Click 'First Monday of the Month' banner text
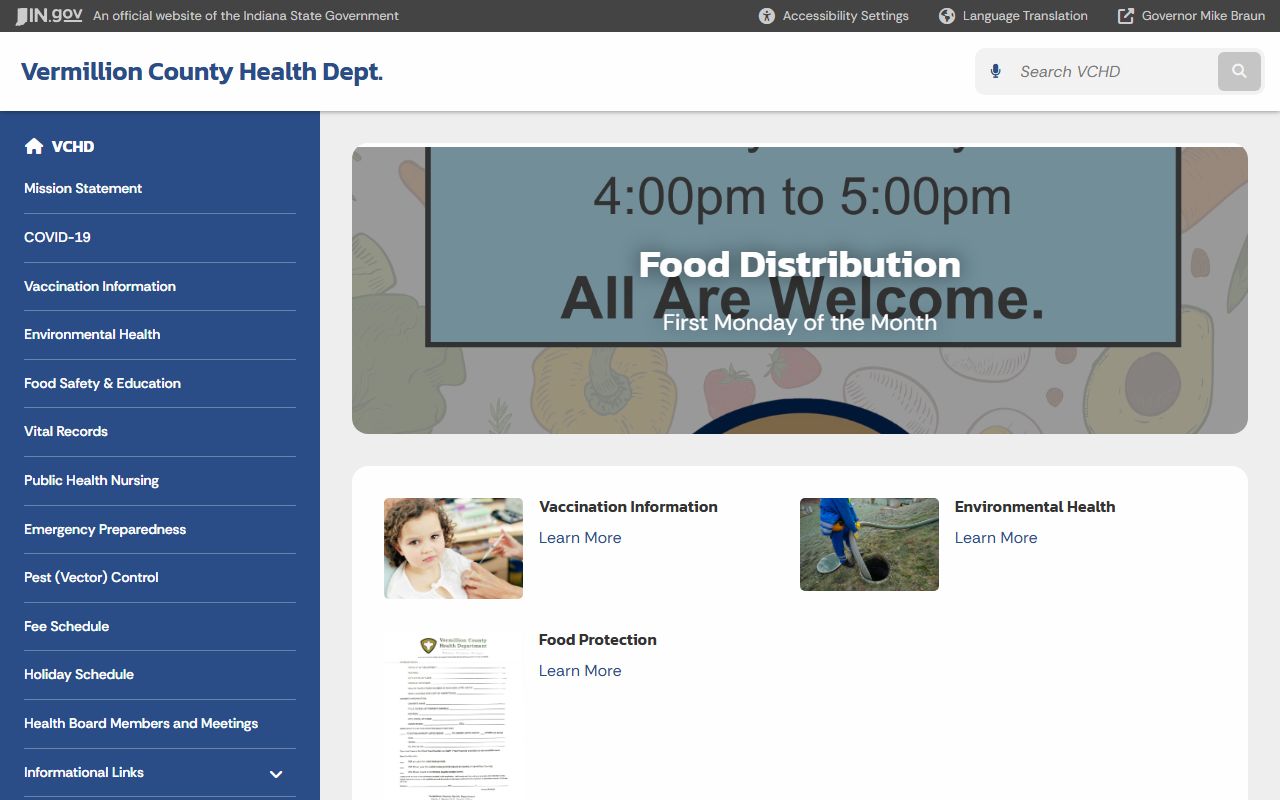Viewport: 1280px width, 800px height. click(x=799, y=322)
